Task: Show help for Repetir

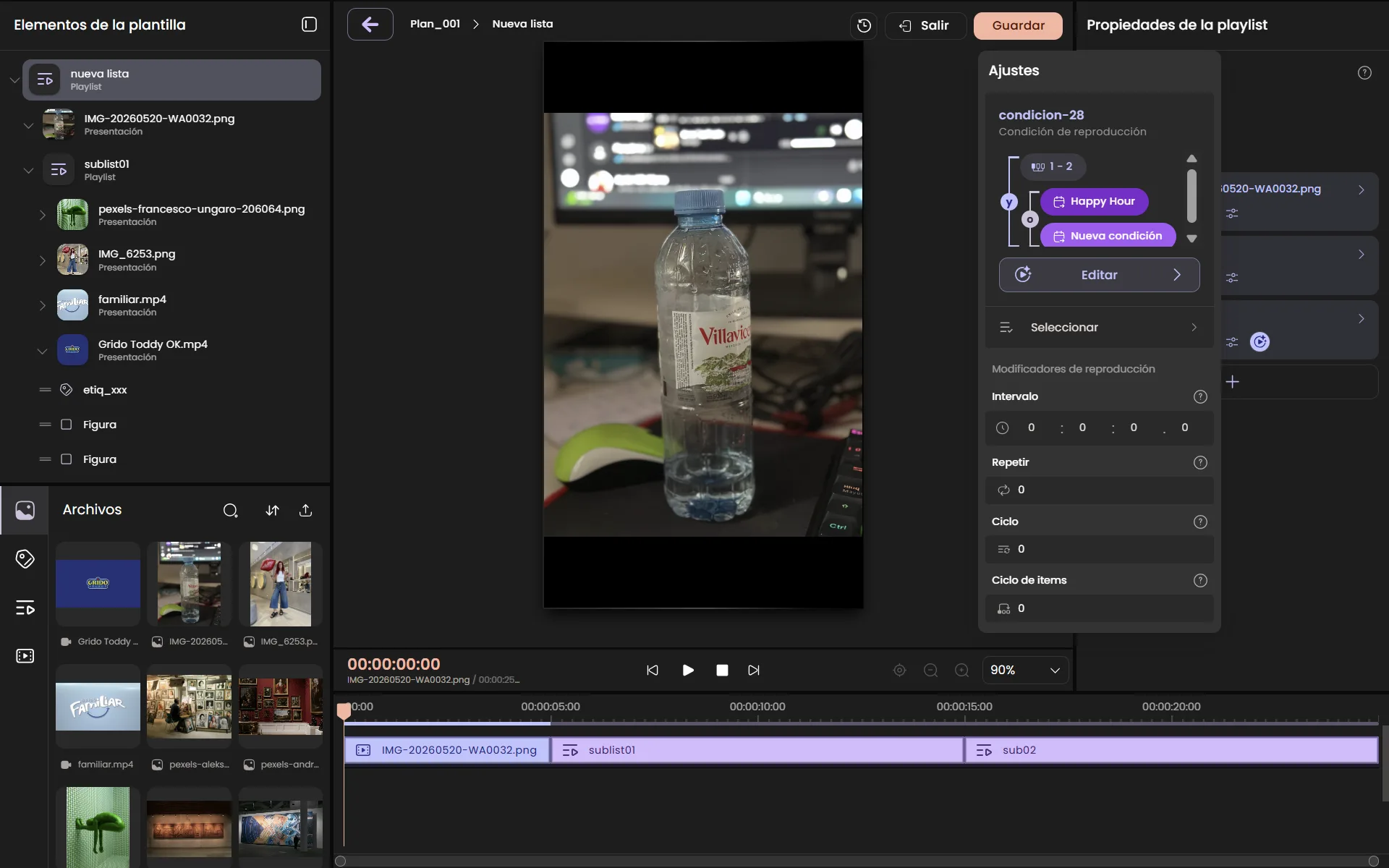Action: [1200, 462]
